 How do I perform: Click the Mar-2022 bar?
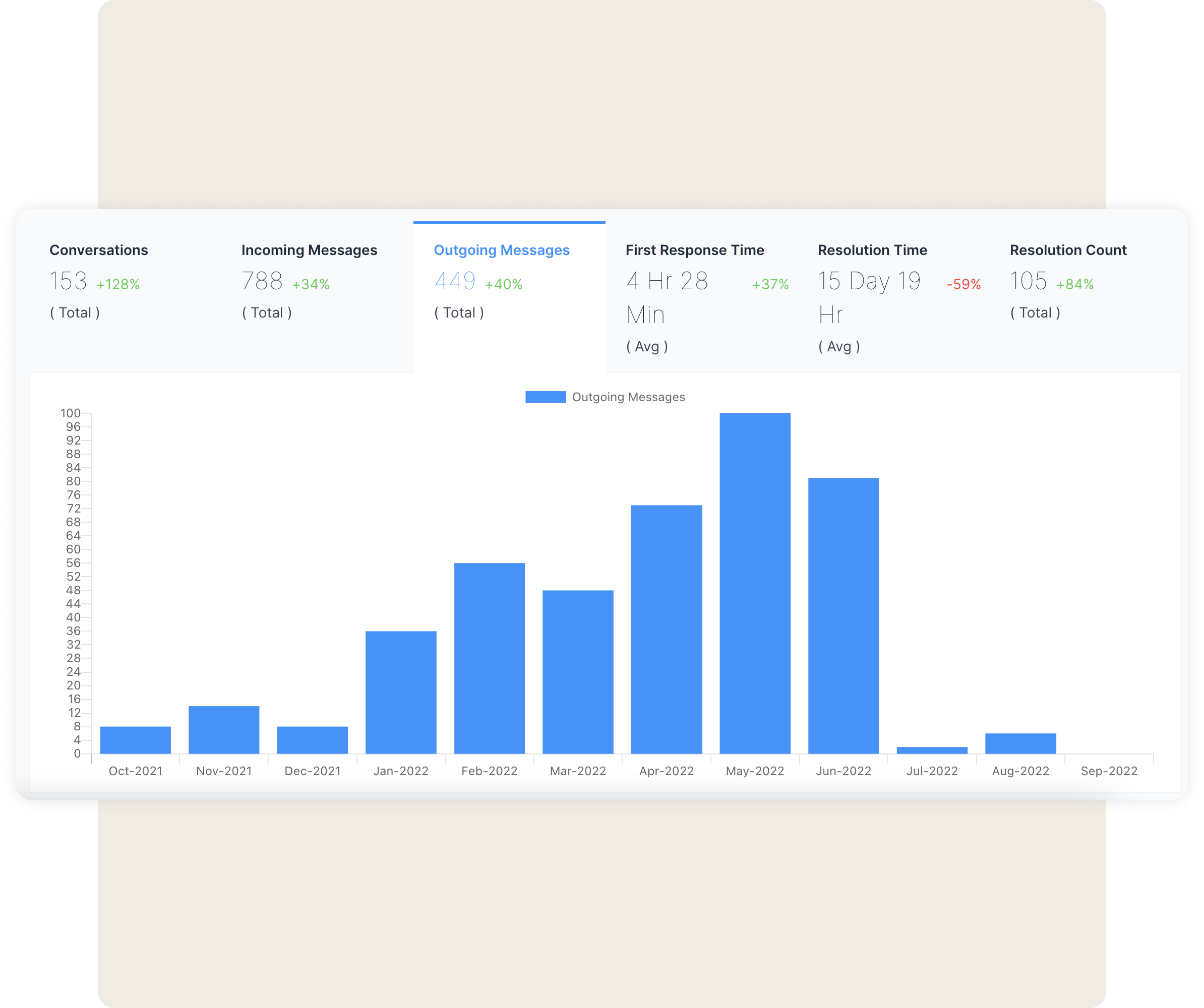(x=578, y=672)
